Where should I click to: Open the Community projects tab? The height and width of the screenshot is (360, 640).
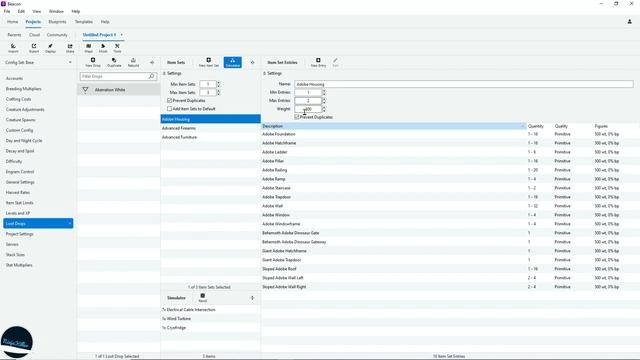pos(57,35)
